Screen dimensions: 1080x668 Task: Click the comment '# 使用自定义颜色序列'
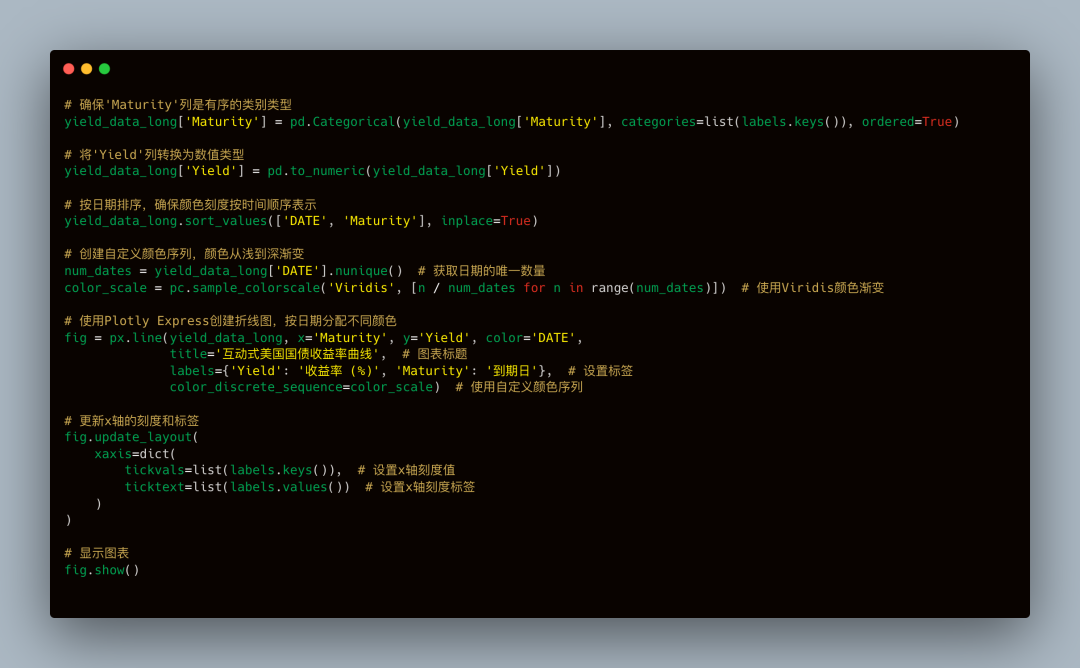point(519,387)
